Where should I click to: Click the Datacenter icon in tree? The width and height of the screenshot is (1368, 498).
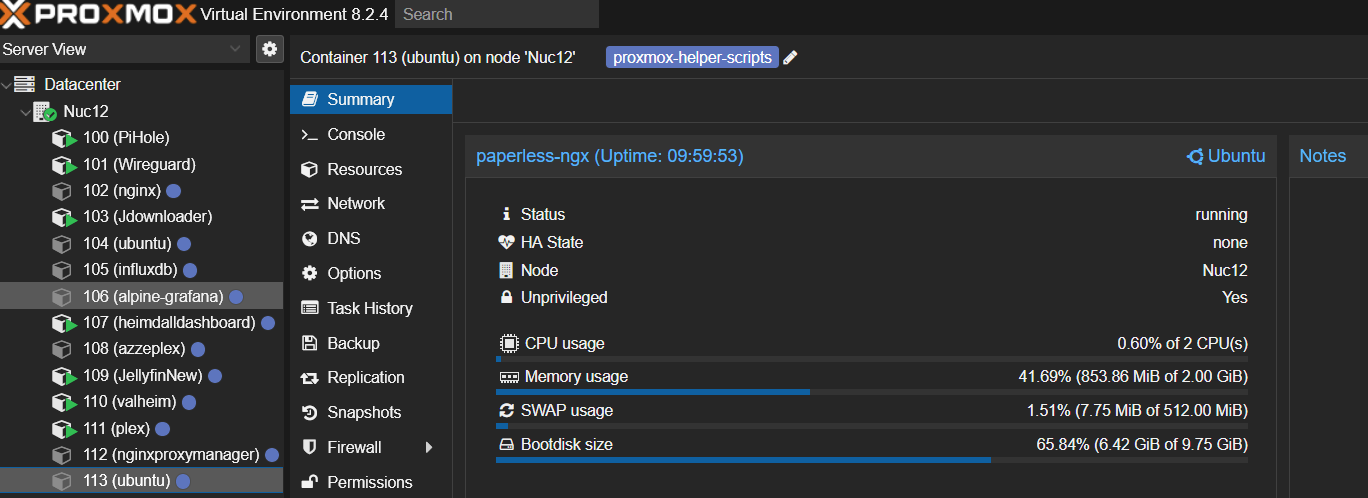[25, 85]
